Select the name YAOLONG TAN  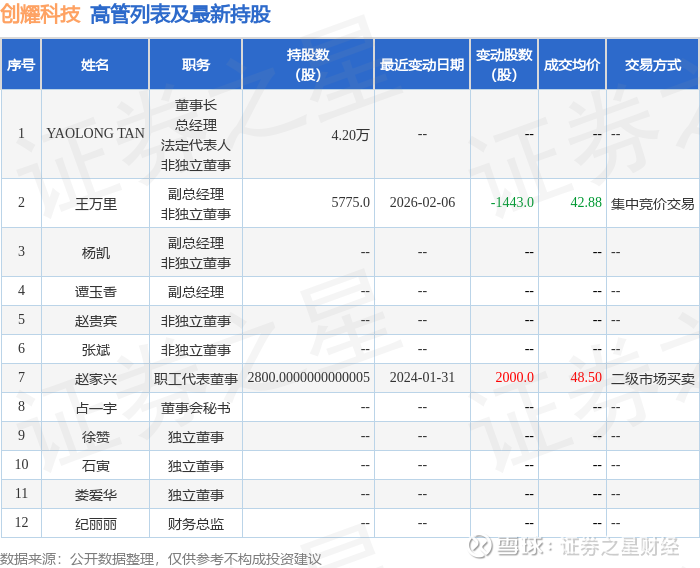[95, 133]
